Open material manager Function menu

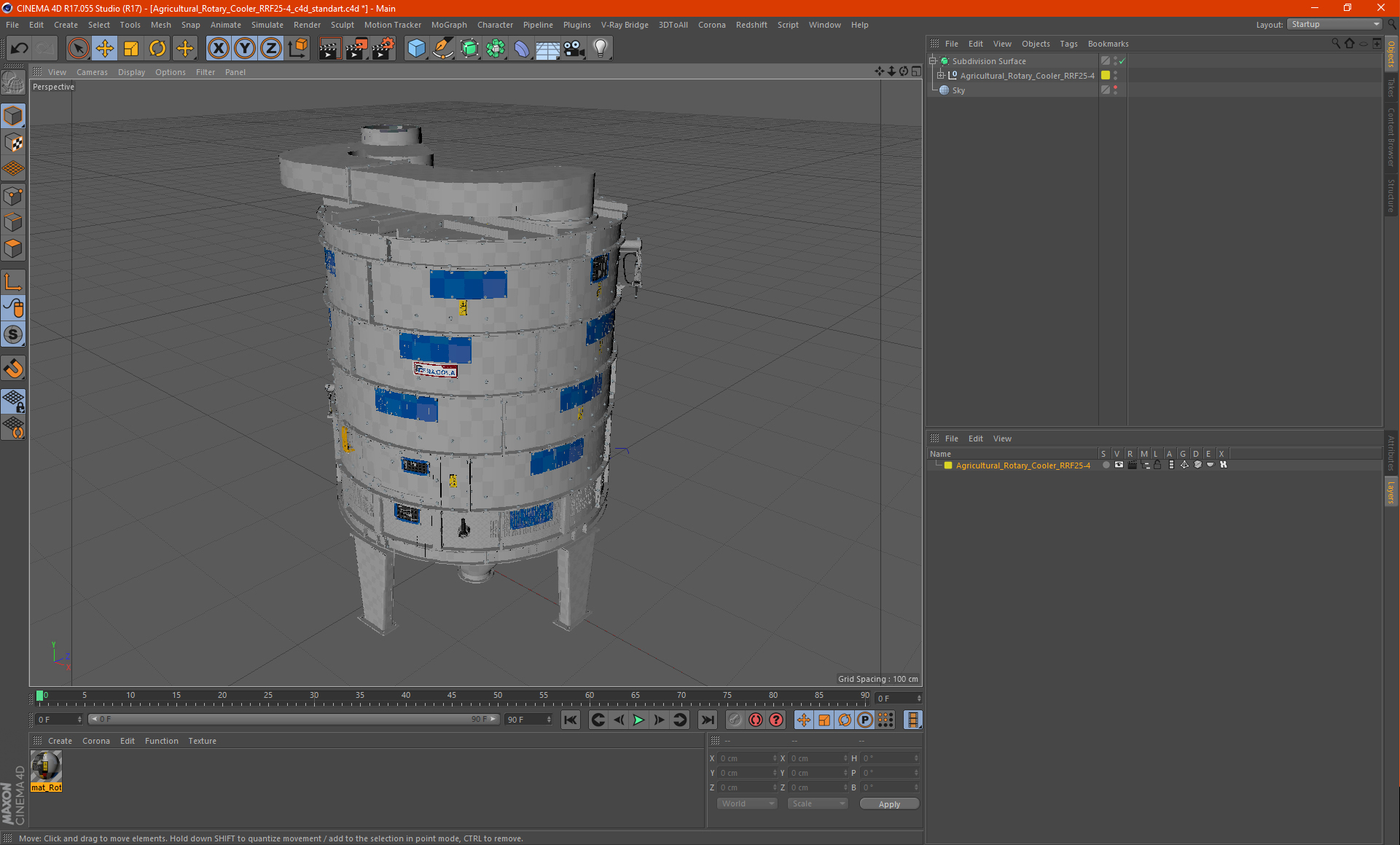(161, 741)
